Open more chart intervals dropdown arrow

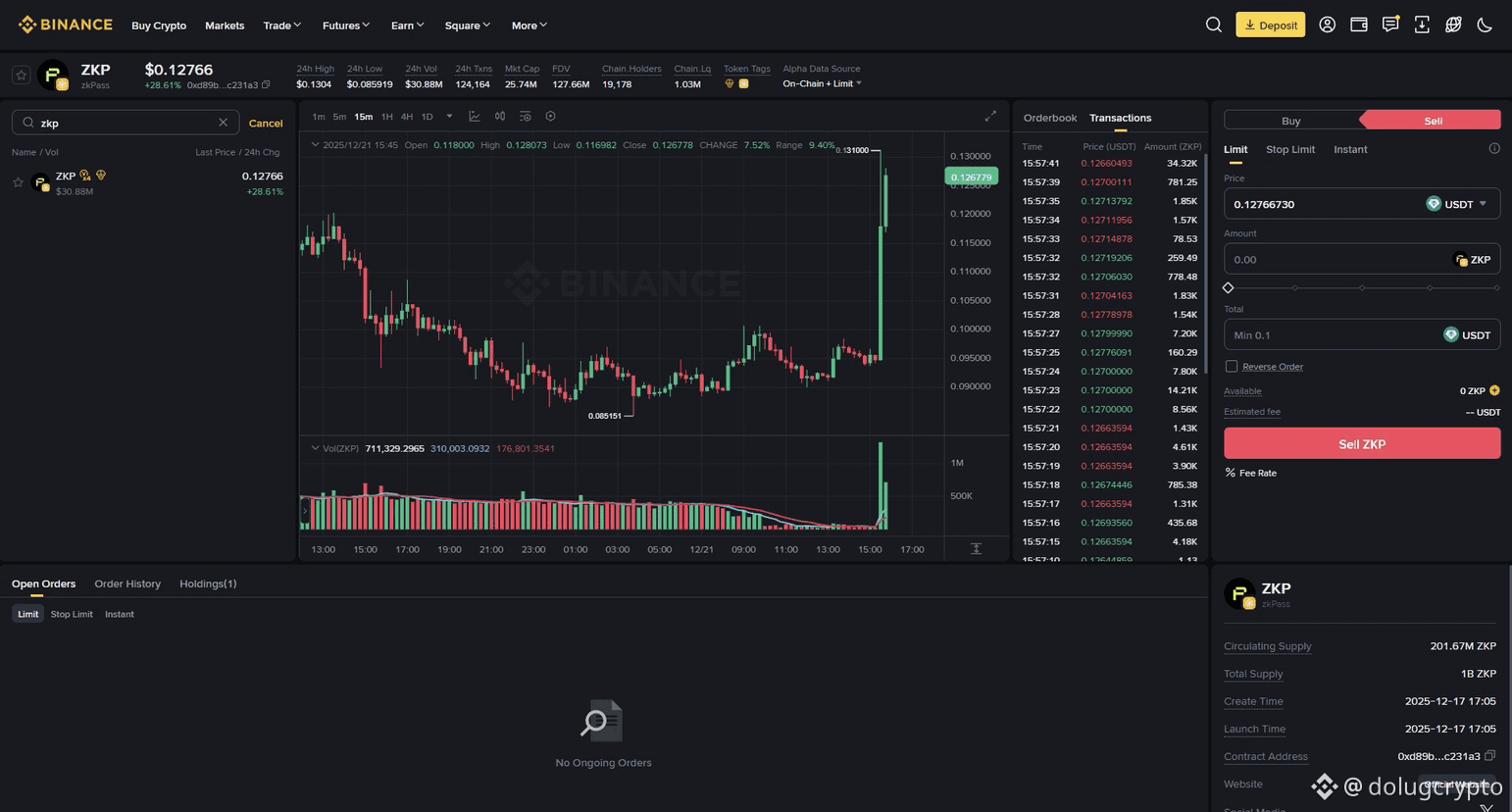(450, 116)
